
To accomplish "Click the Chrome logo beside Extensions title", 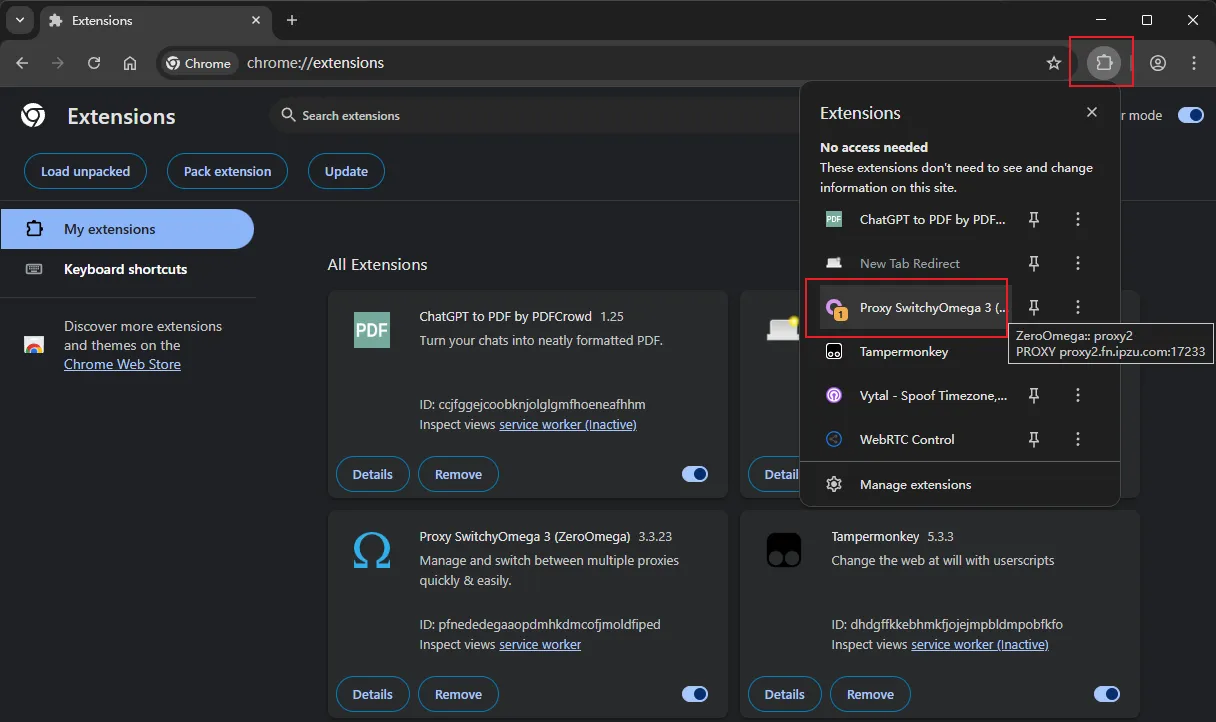I will pos(33,116).
